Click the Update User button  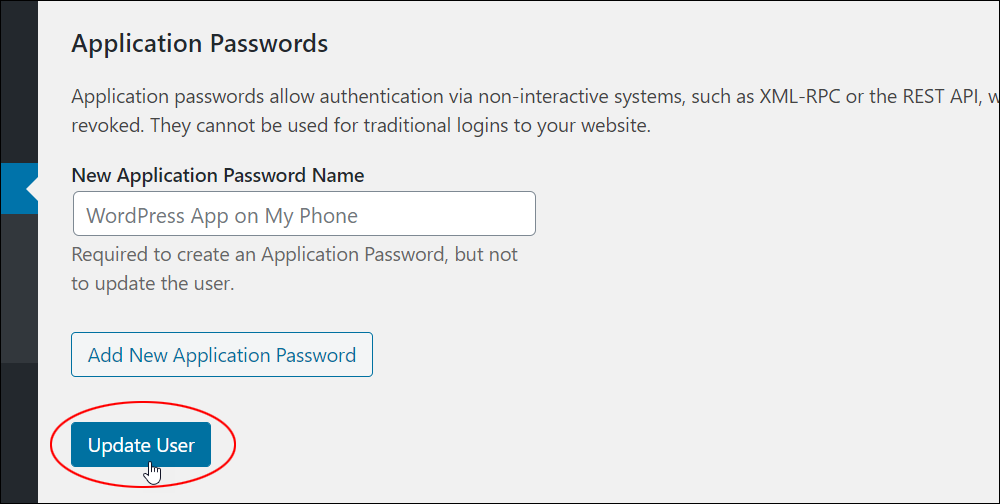pos(141,445)
